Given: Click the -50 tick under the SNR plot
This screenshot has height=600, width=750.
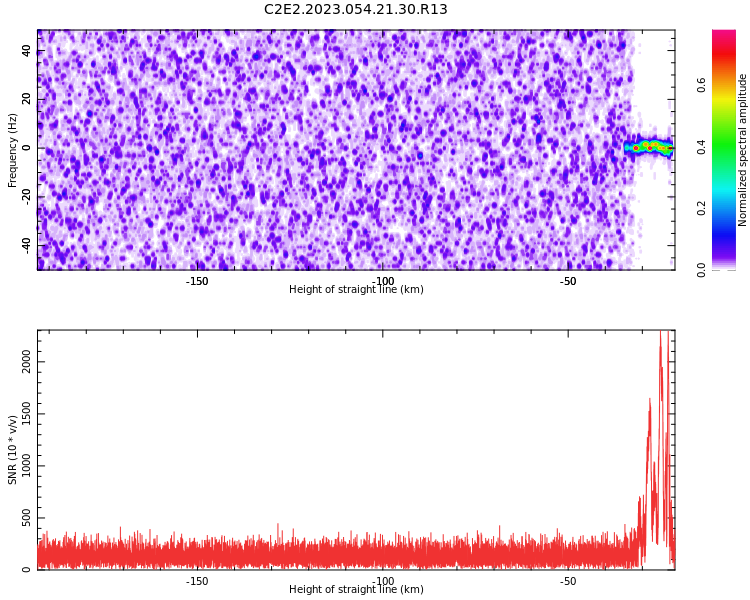Looking at the screenshot, I should coord(568,581).
